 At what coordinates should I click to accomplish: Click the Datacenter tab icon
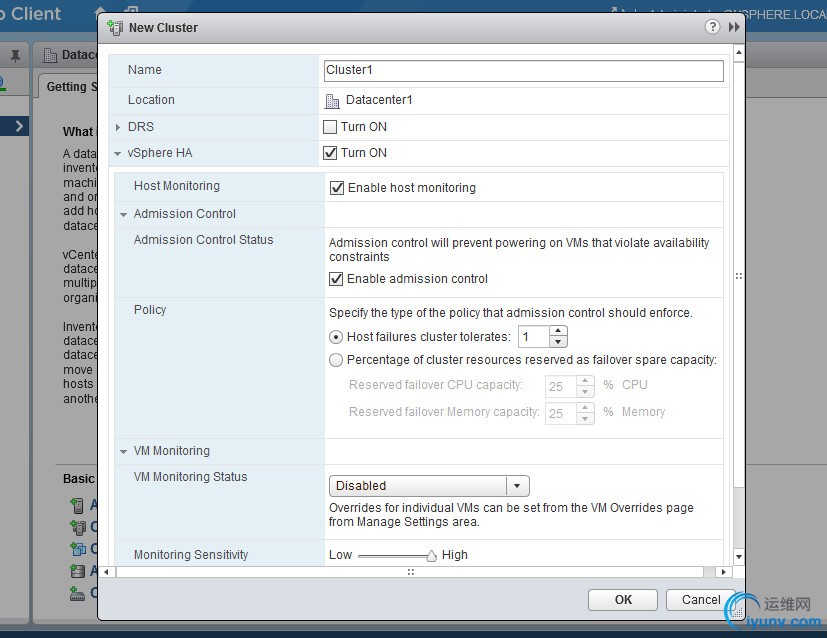click(50, 55)
